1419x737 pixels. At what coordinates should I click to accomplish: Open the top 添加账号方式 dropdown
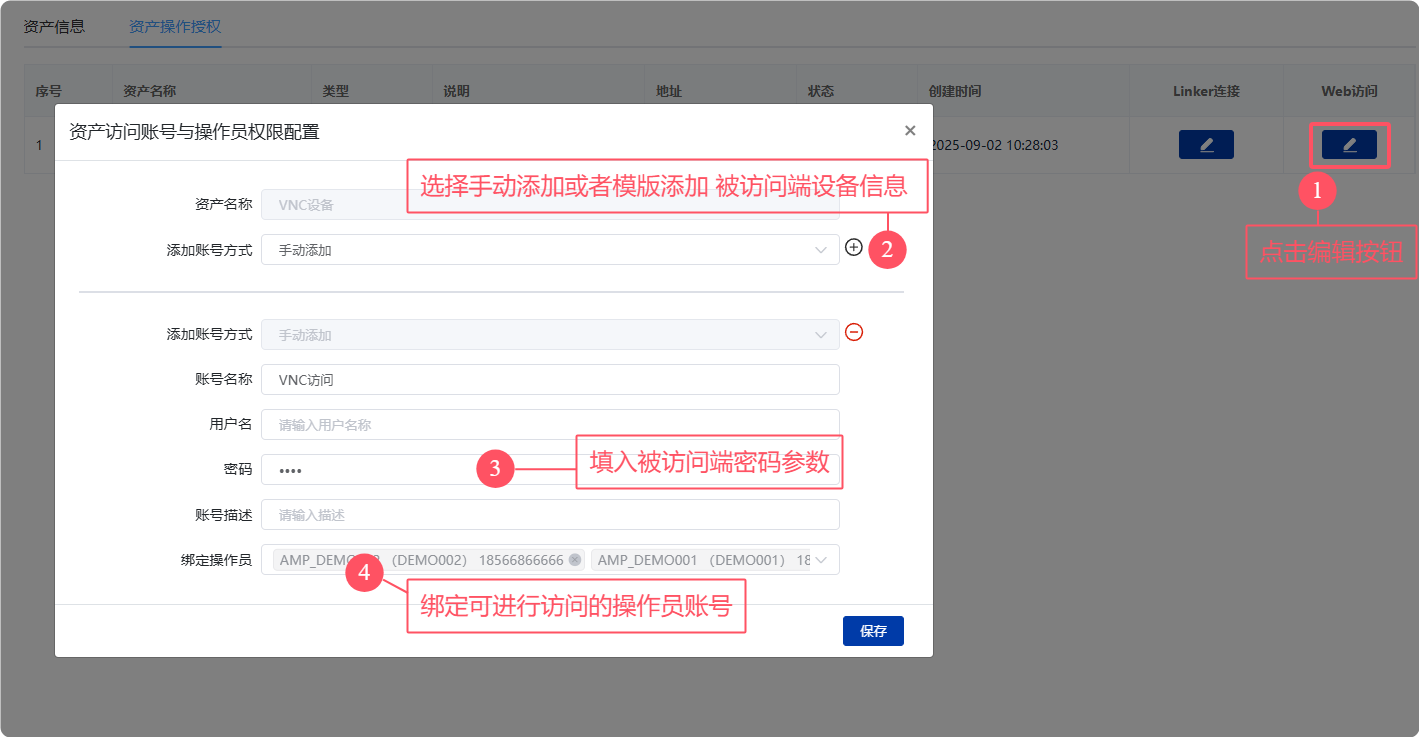coord(549,250)
